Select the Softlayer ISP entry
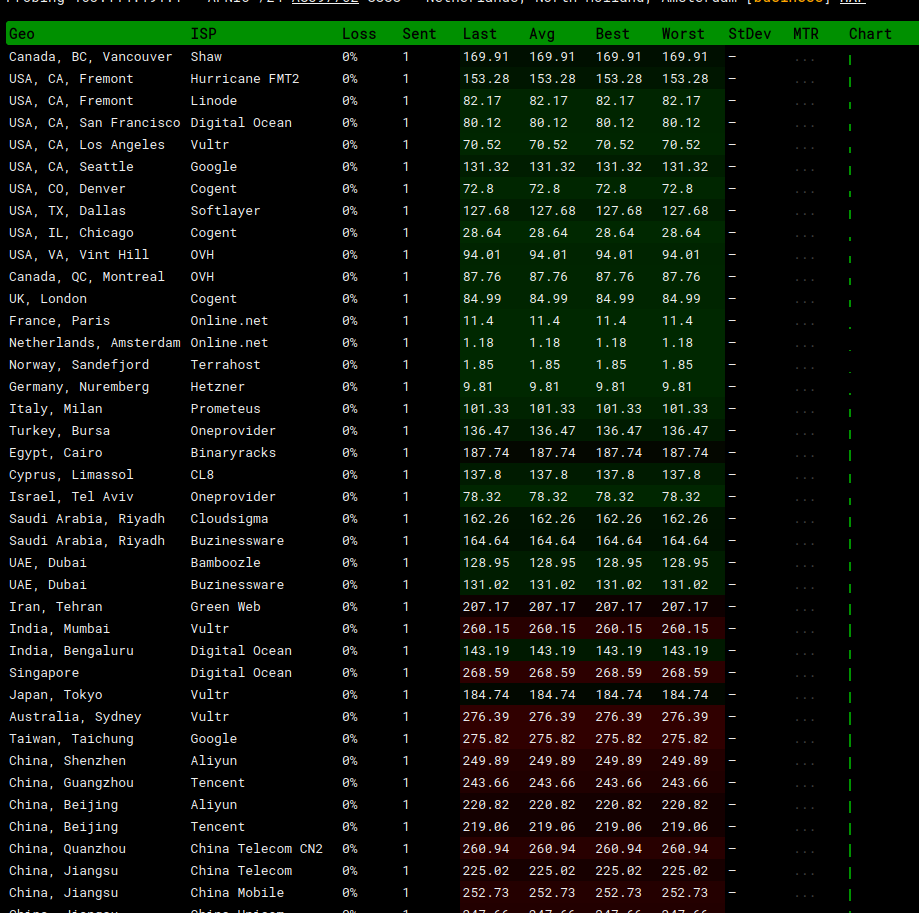This screenshot has width=919, height=913. pyautogui.click(x=225, y=211)
